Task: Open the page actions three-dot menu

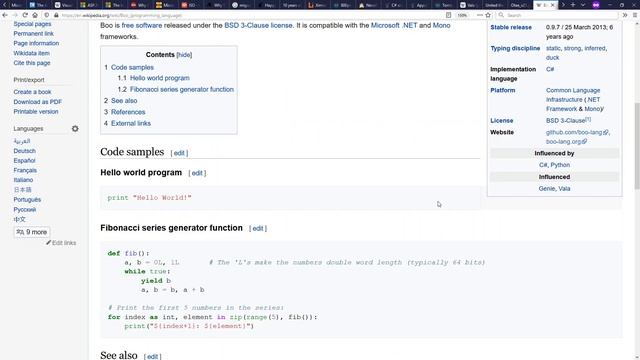Action: point(480,15)
